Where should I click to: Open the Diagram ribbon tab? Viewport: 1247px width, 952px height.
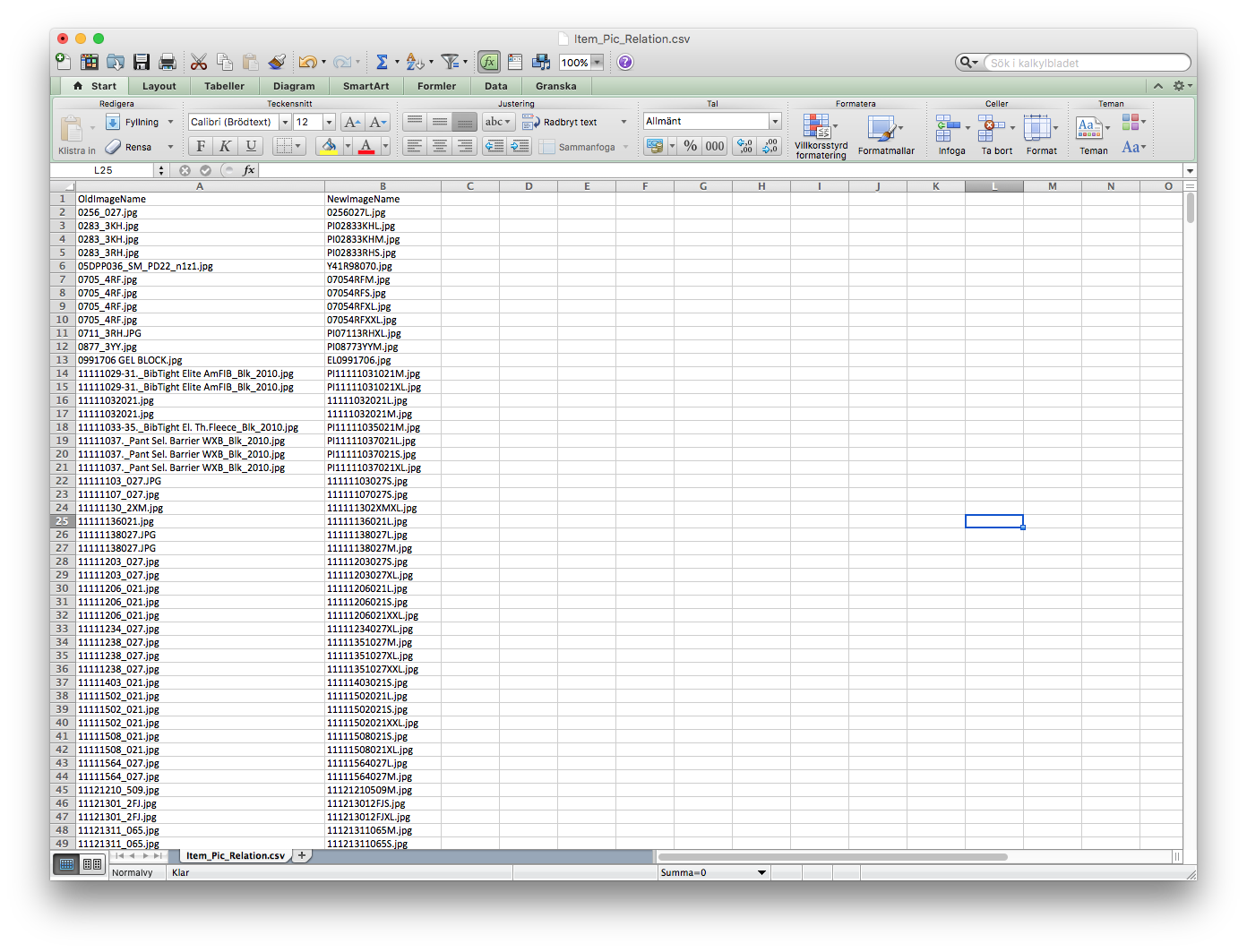[294, 86]
